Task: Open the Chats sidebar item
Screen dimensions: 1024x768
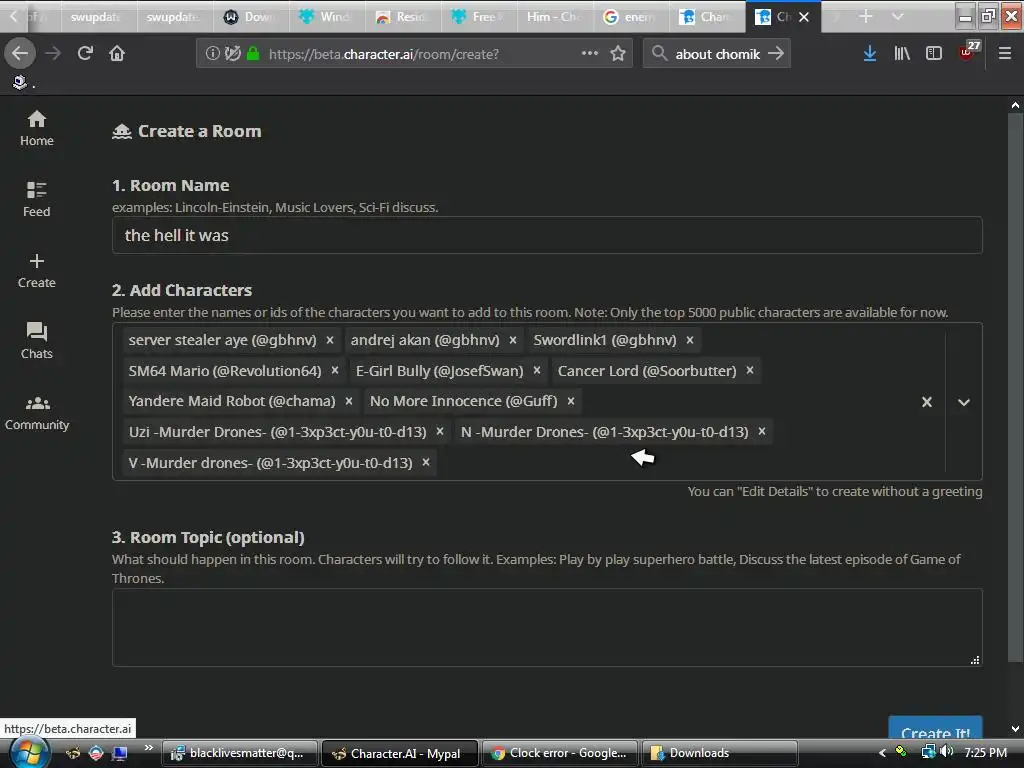Action: pos(37,341)
